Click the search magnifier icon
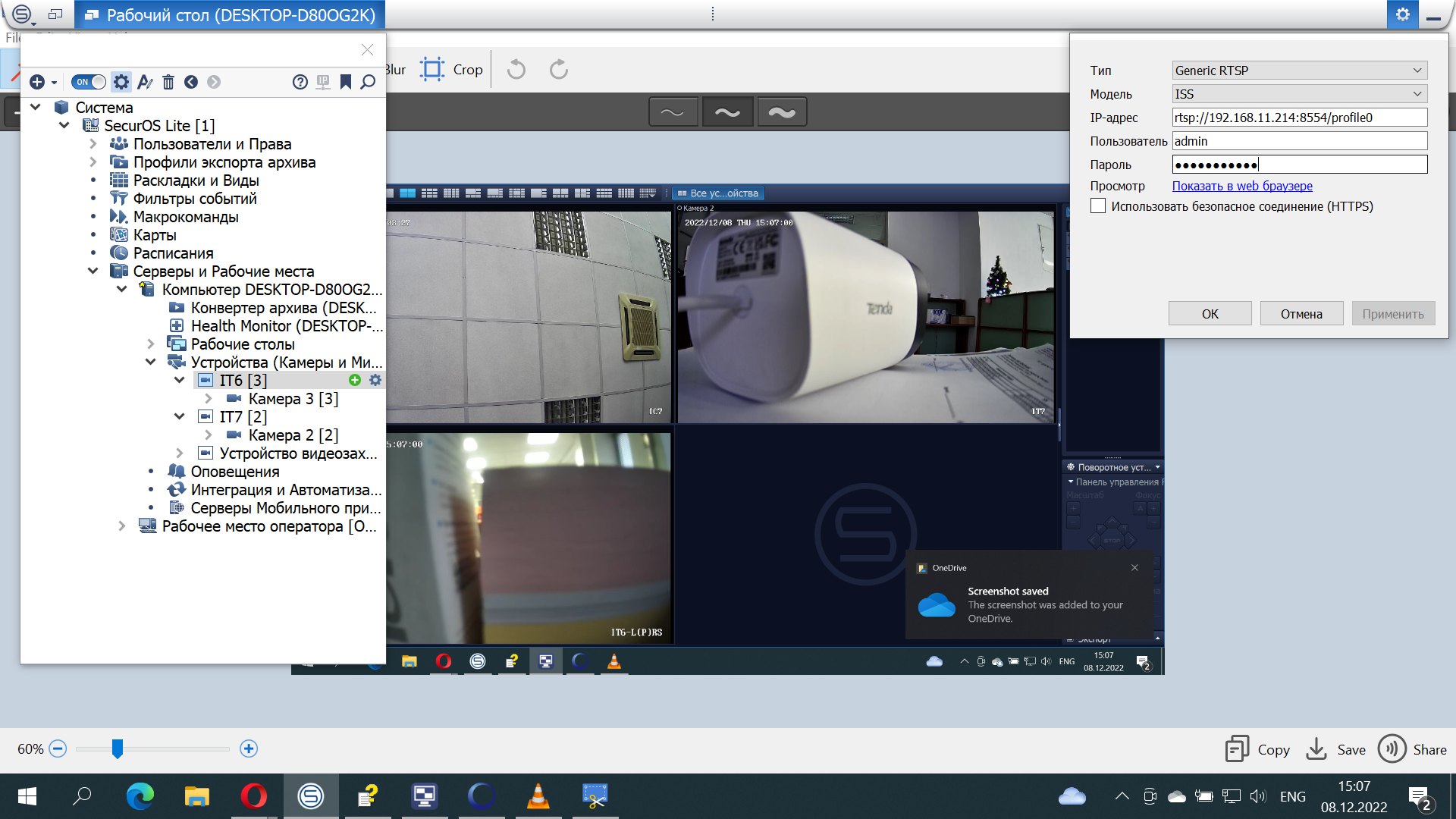The width and height of the screenshot is (1456, 819). [x=368, y=82]
